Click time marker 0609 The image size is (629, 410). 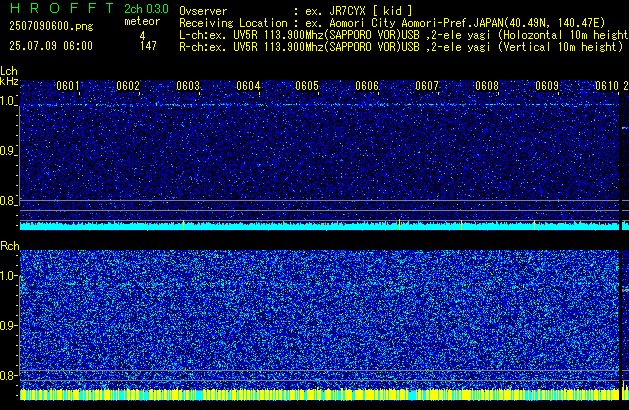click(547, 86)
